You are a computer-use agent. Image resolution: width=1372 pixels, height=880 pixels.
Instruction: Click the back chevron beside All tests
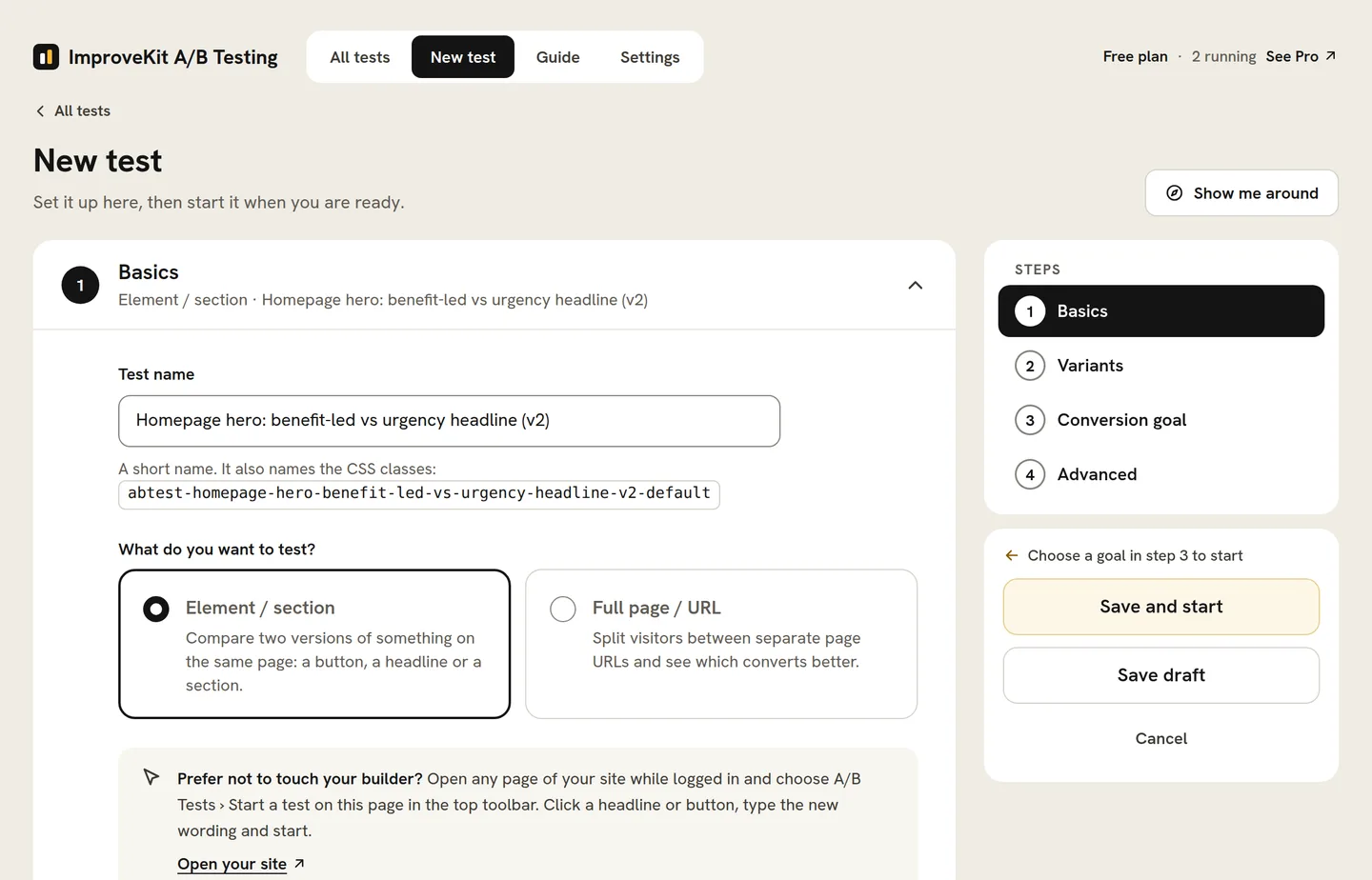coord(40,111)
